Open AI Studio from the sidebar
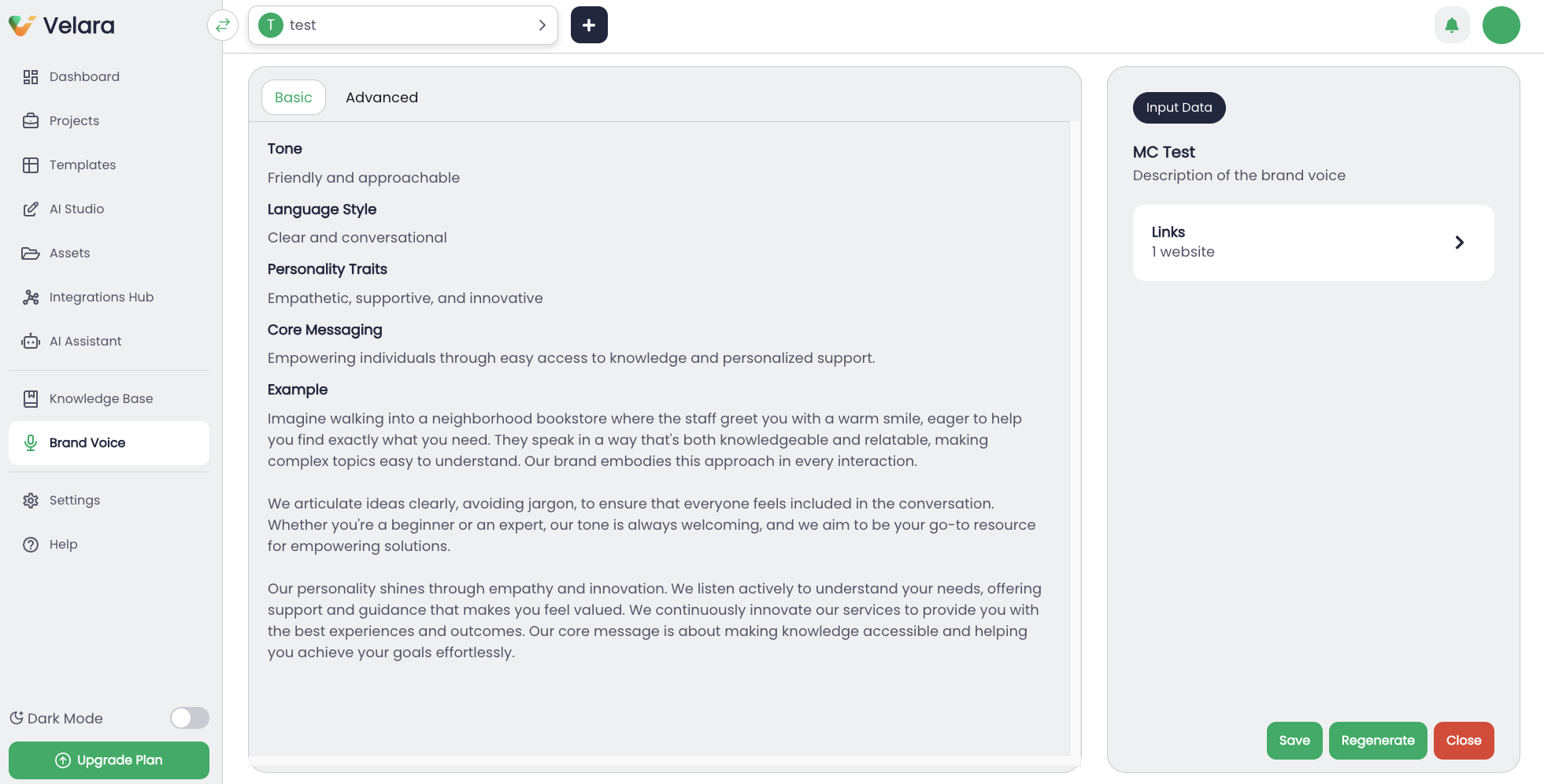The height and width of the screenshot is (784, 1544). click(76, 209)
